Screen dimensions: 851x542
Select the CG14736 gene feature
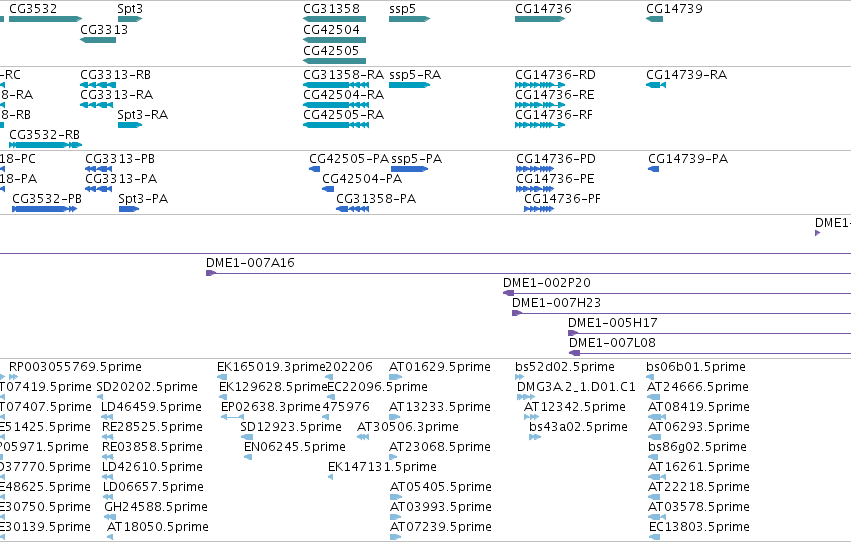[x=540, y=19]
